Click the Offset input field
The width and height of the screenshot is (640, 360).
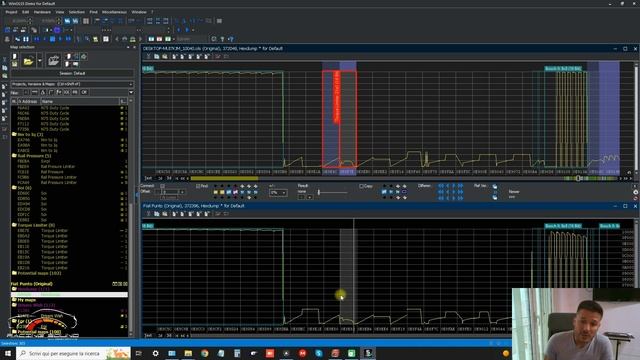click(171, 191)
